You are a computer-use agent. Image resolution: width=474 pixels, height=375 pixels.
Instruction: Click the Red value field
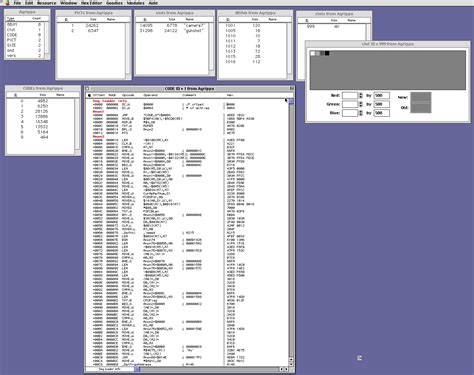point(350,96)
